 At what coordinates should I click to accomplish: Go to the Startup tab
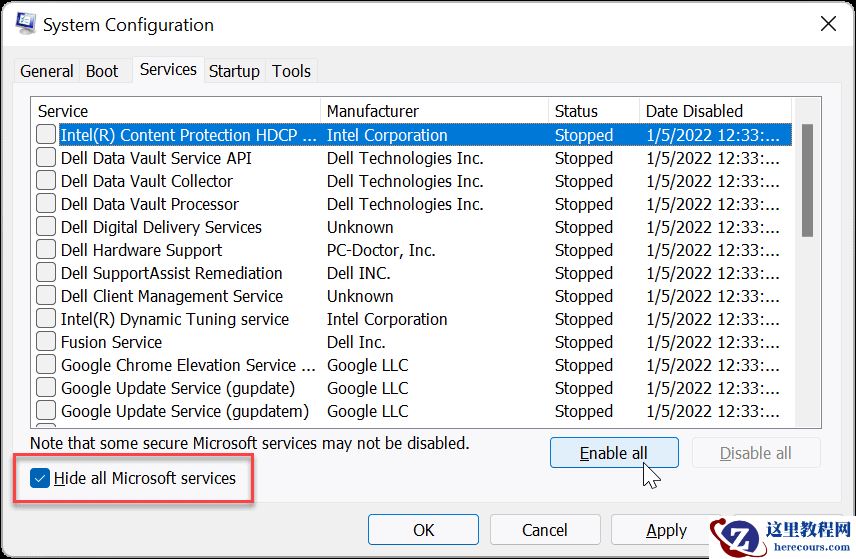click(x=234, y=71)
